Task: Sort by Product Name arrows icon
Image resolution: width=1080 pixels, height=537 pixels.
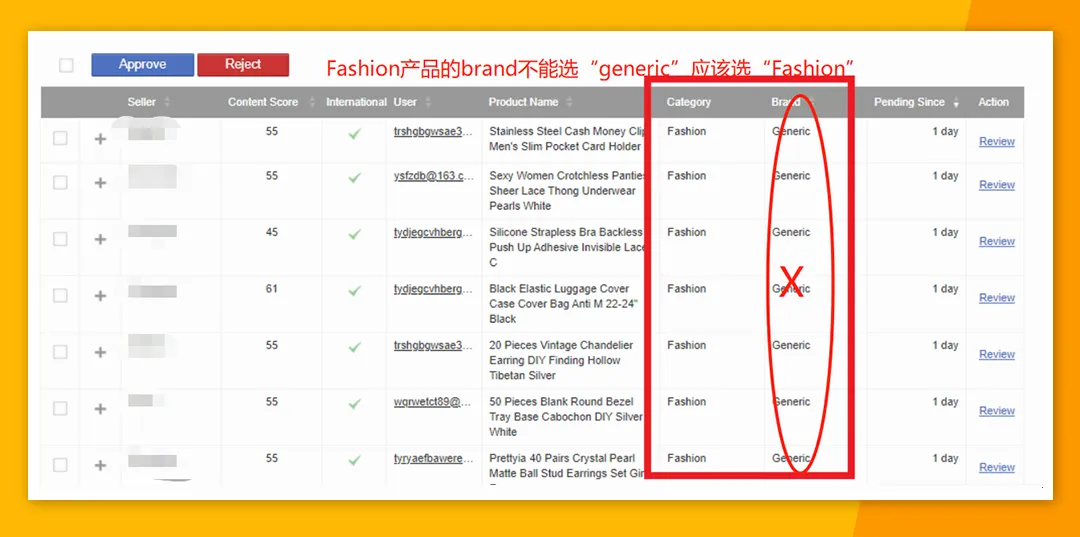Action: pyautogui.click(x=569, y=102)
